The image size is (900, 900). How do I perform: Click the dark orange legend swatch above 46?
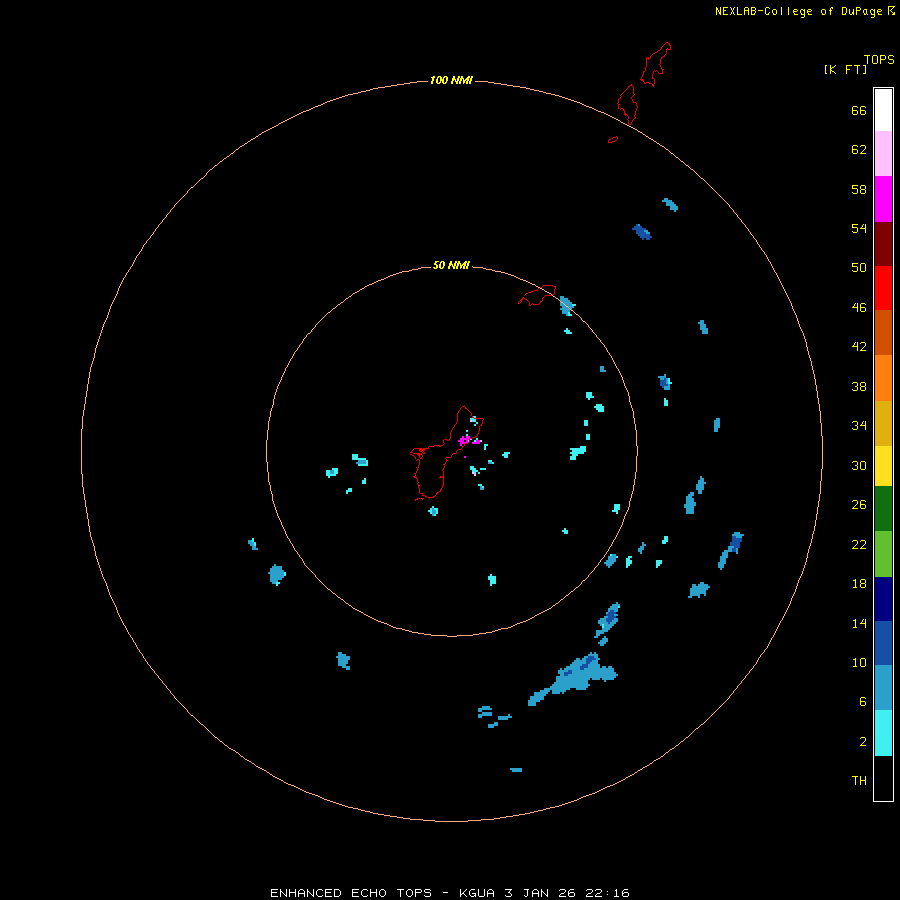[883, 332]
